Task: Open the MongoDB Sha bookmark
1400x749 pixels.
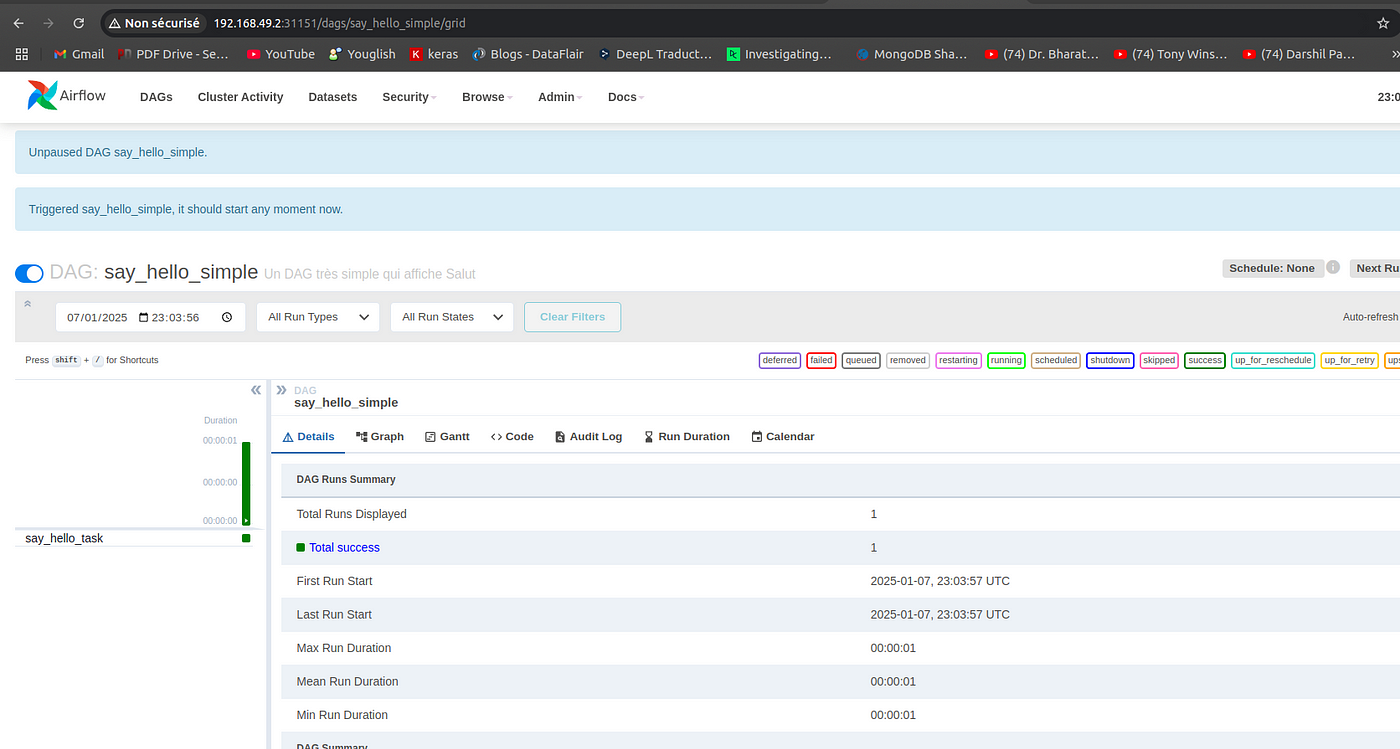Action: click(912, 54)
